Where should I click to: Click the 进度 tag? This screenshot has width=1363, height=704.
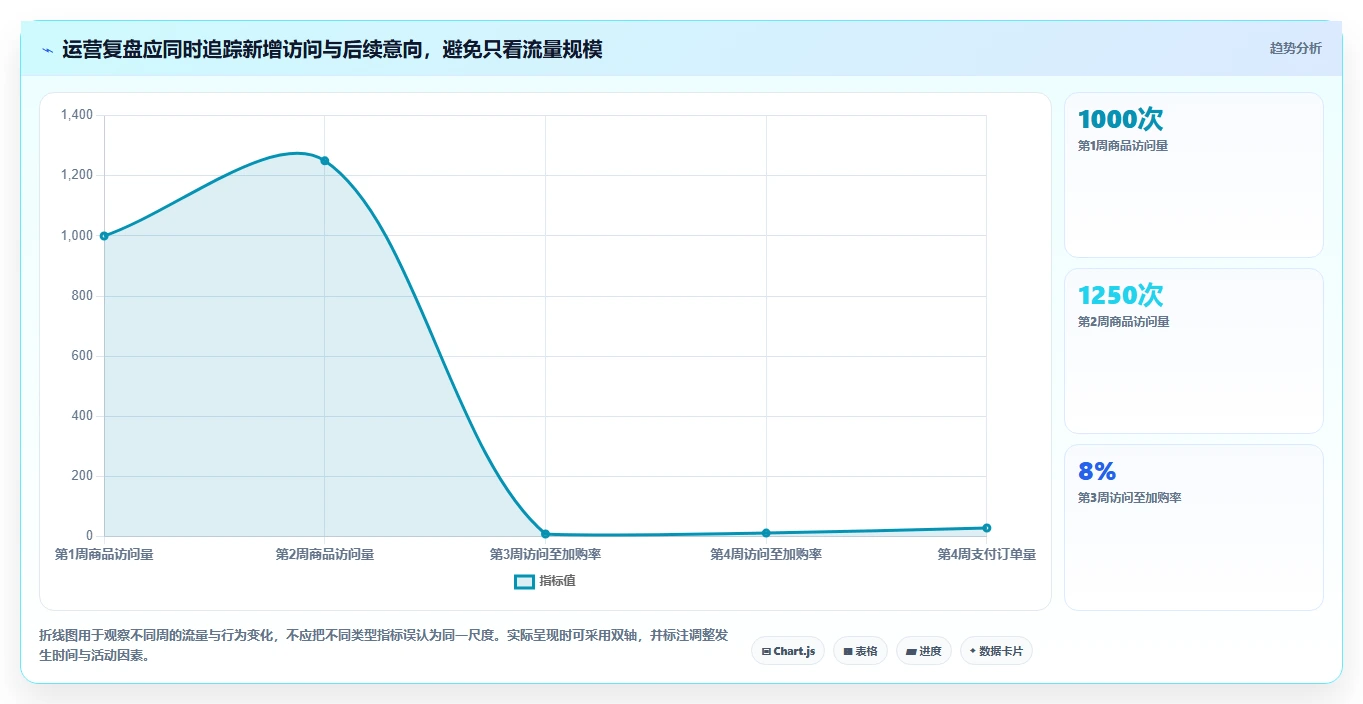tap(924, 651)
